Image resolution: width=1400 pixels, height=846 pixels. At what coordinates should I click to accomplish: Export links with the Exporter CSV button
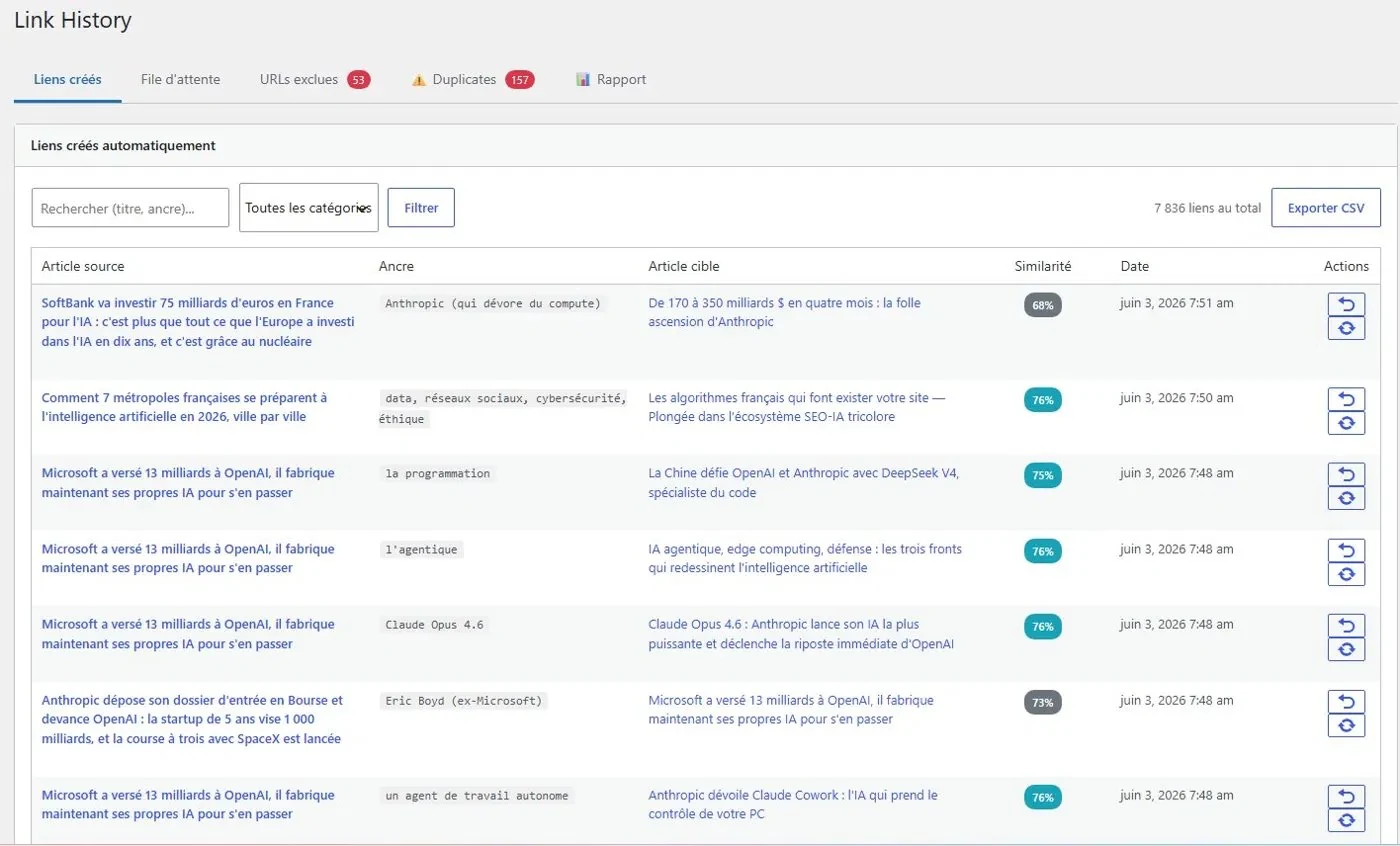click(x=1326, y=208)
